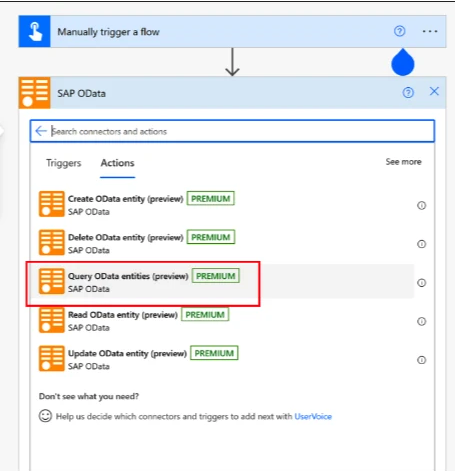This screenshot has height=471, width=455.
Task: Click the Query OData entities icon
Action: (51, 281)
